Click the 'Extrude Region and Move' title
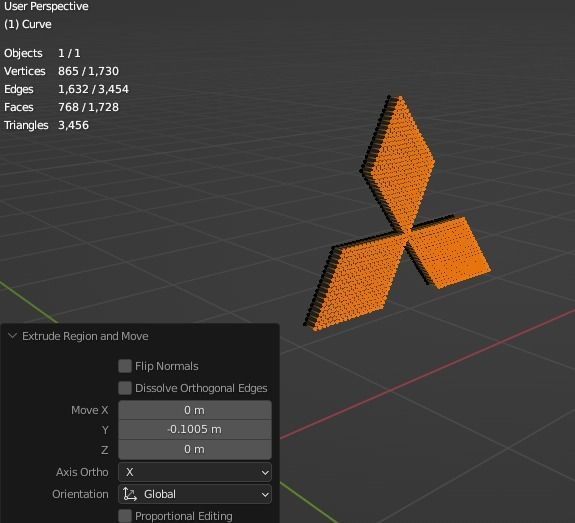This screenshot has height=523, width=575. coord(85,336)
